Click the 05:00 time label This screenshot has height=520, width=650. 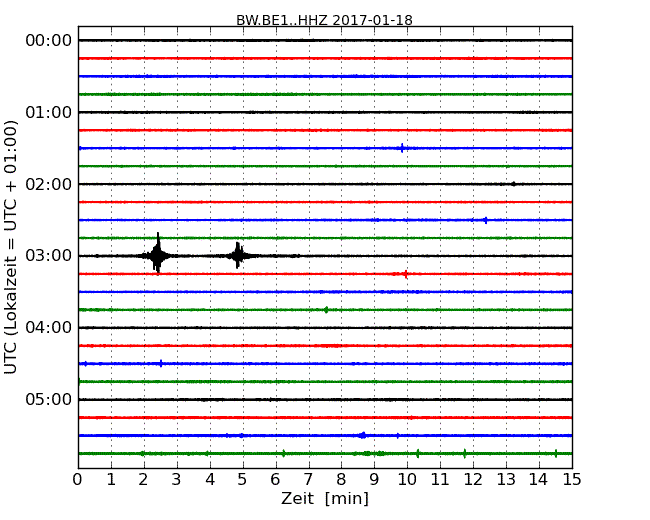point(49,399)
